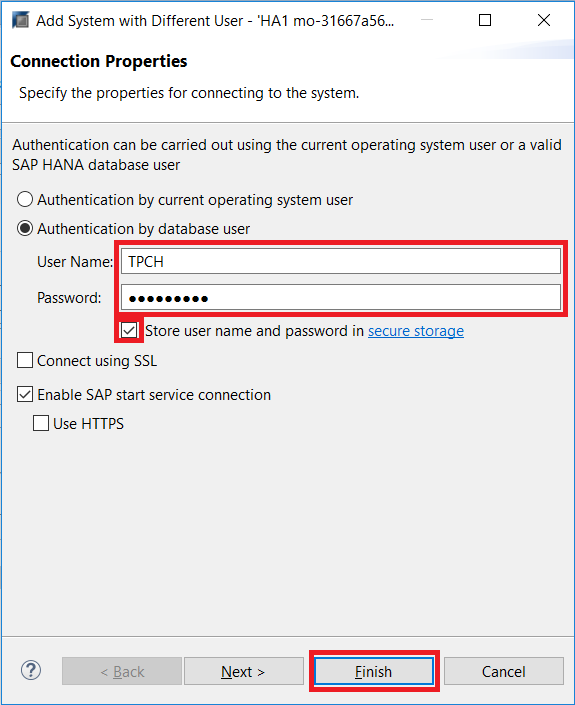Image resolution: width=575 pixels, height=705 pixels.
Task: Click the Finish button
Action: click(x=374, y=671)
